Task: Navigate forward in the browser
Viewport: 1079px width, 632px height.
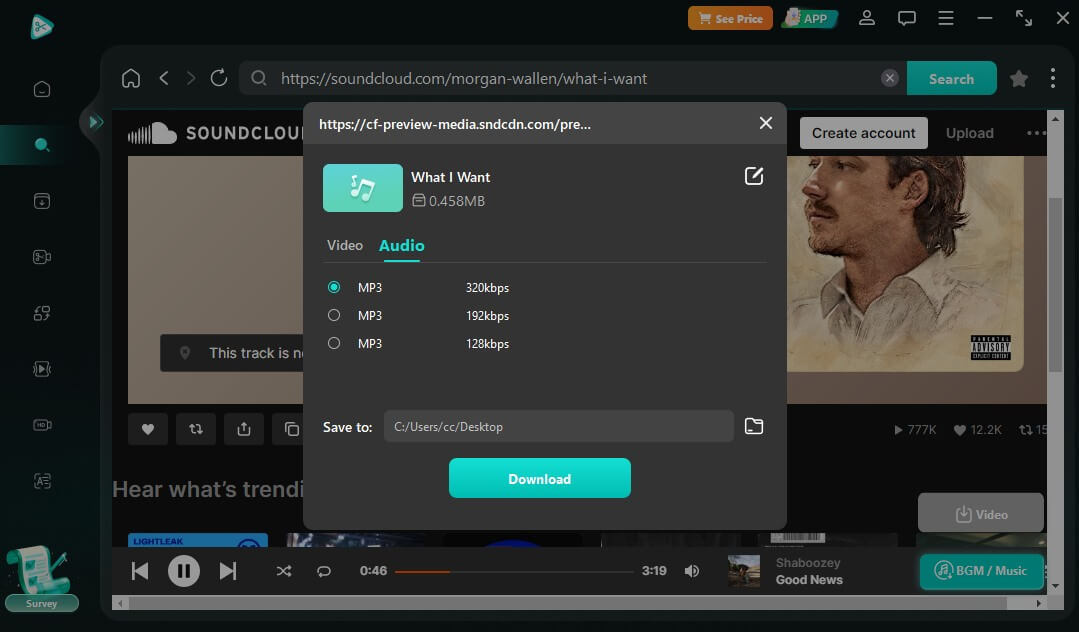Action: point(191,78)
